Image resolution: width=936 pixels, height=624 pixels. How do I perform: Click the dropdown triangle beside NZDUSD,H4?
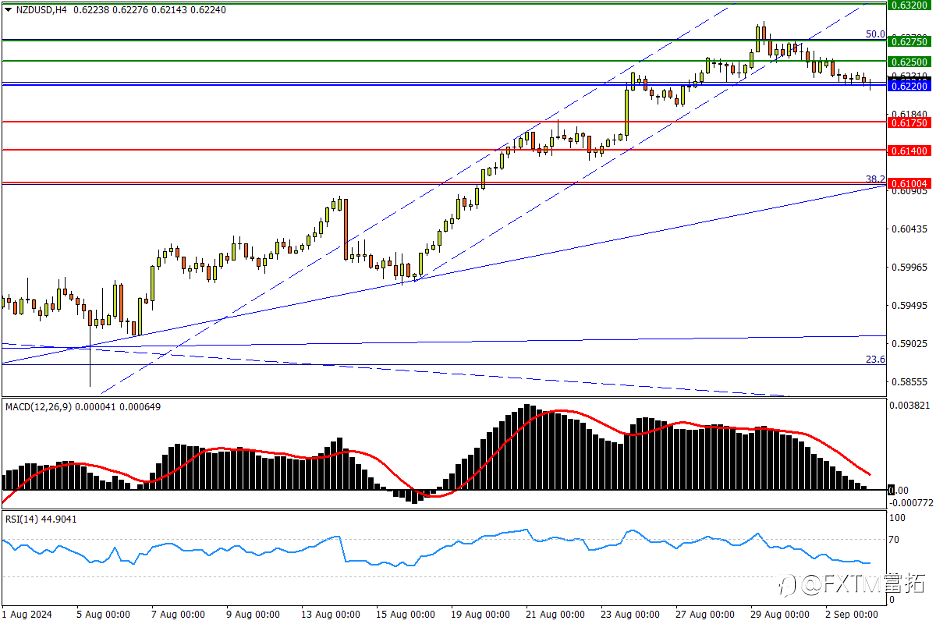coord(8,10)
